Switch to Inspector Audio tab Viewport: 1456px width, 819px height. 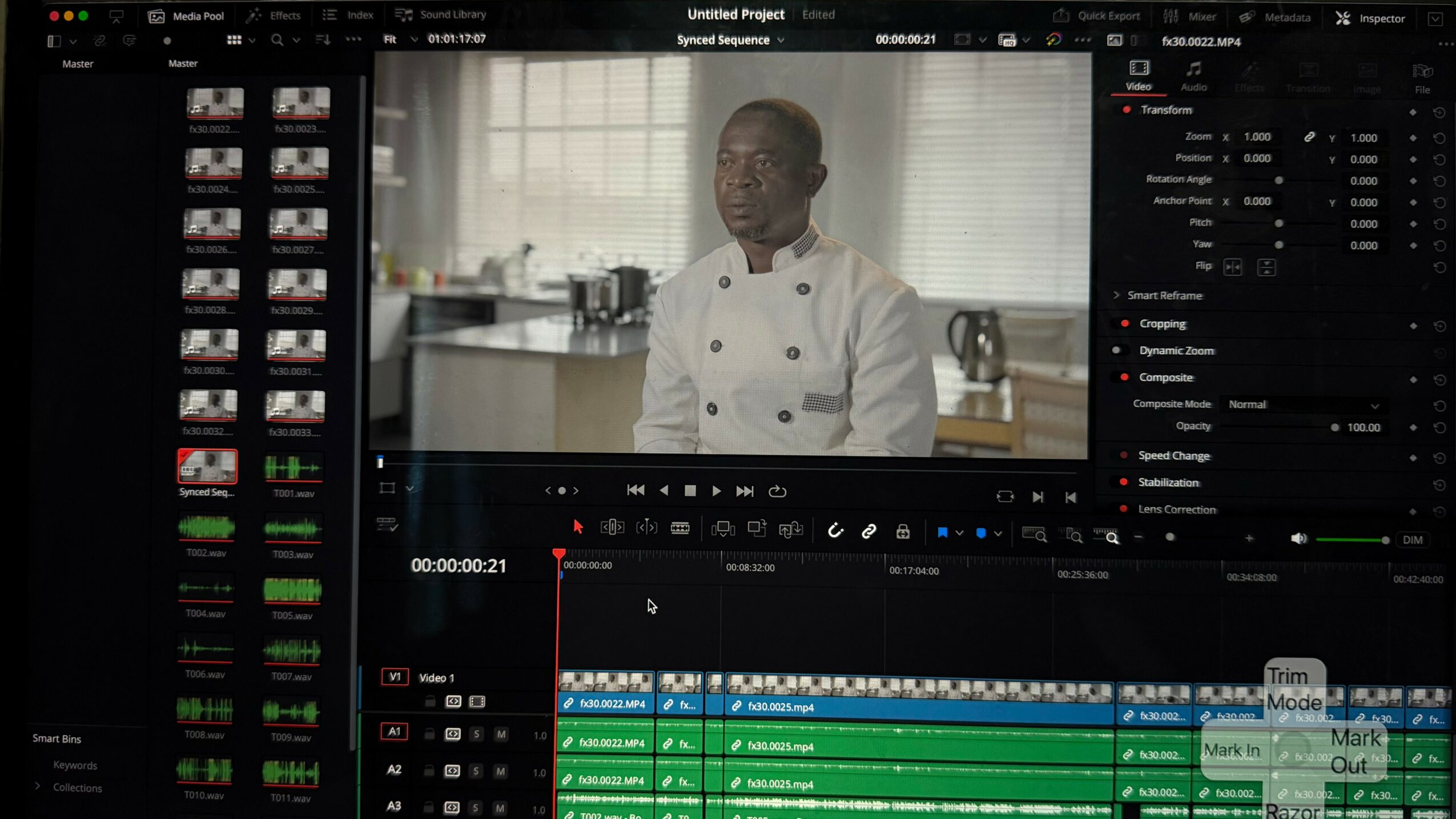click(1193, 76)
